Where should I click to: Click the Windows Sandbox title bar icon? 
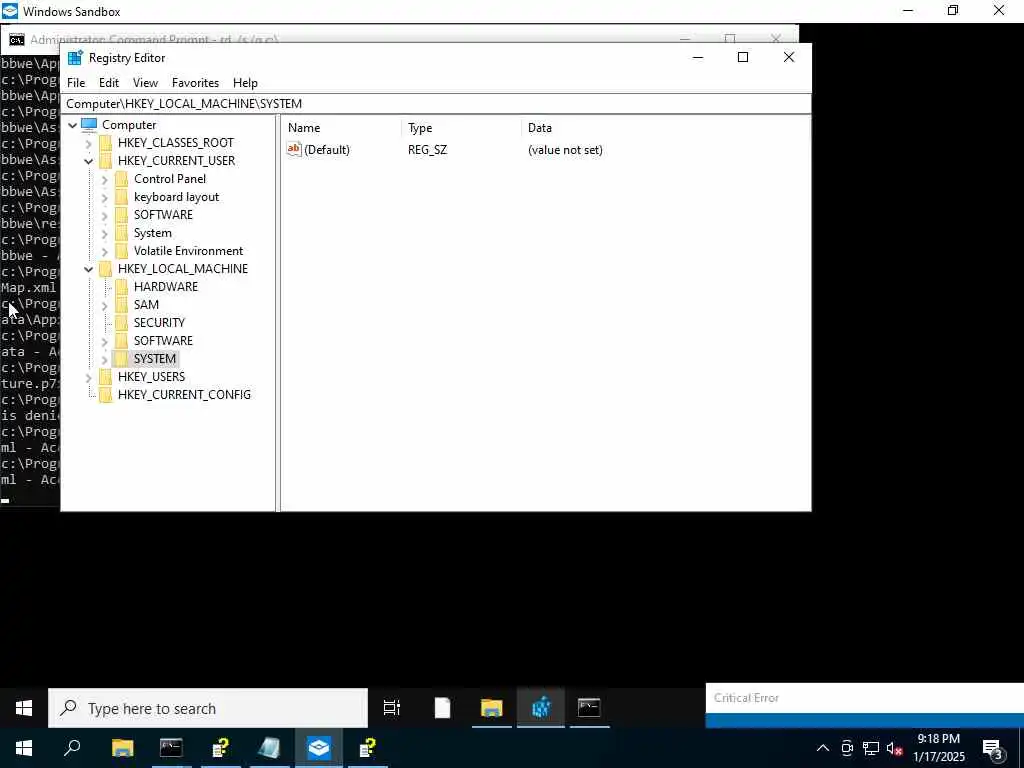(10, 11)
